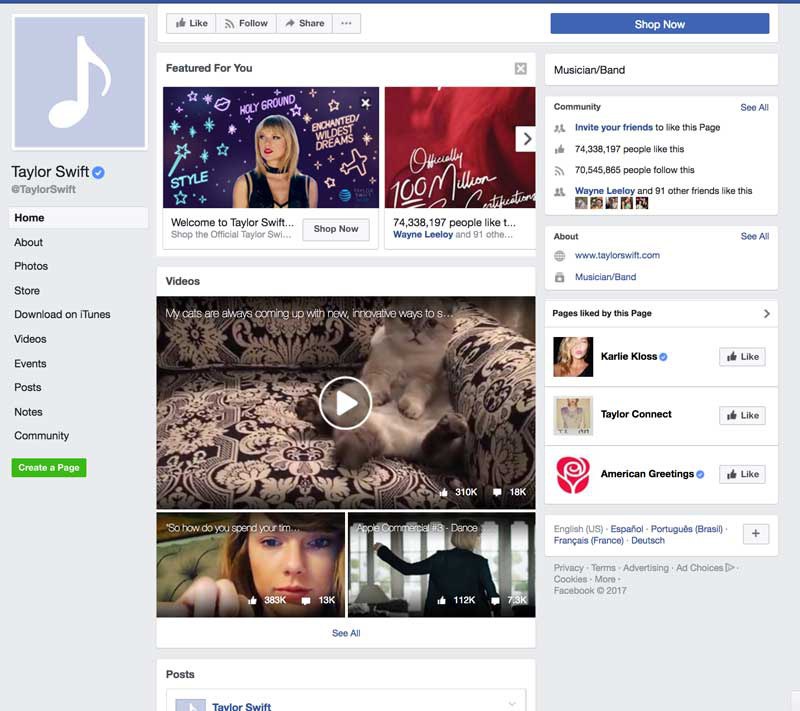800x711 pixels.
Task: Click the comment icon showing 13K
Action: pos(306,601)
